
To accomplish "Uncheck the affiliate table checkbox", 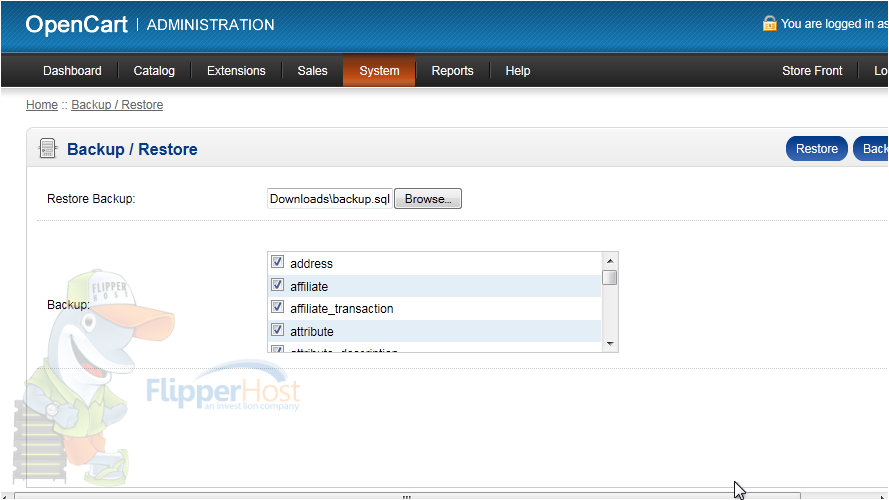I will tap(277, 285).
